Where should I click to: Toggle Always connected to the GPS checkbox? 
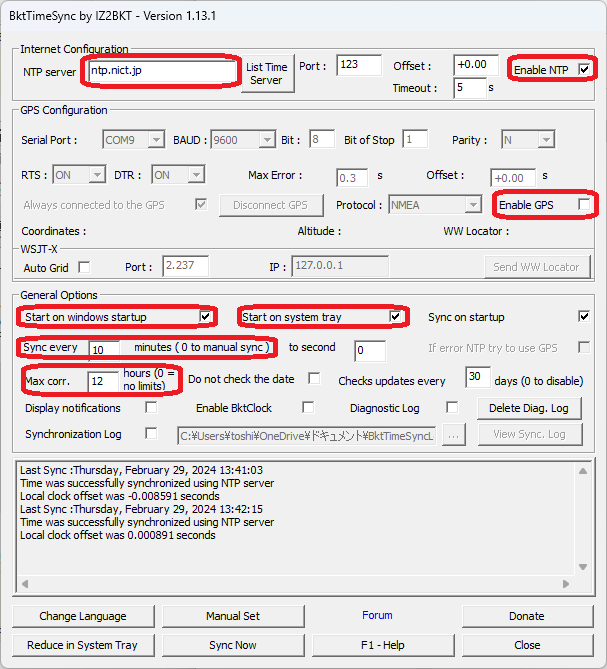200,204
